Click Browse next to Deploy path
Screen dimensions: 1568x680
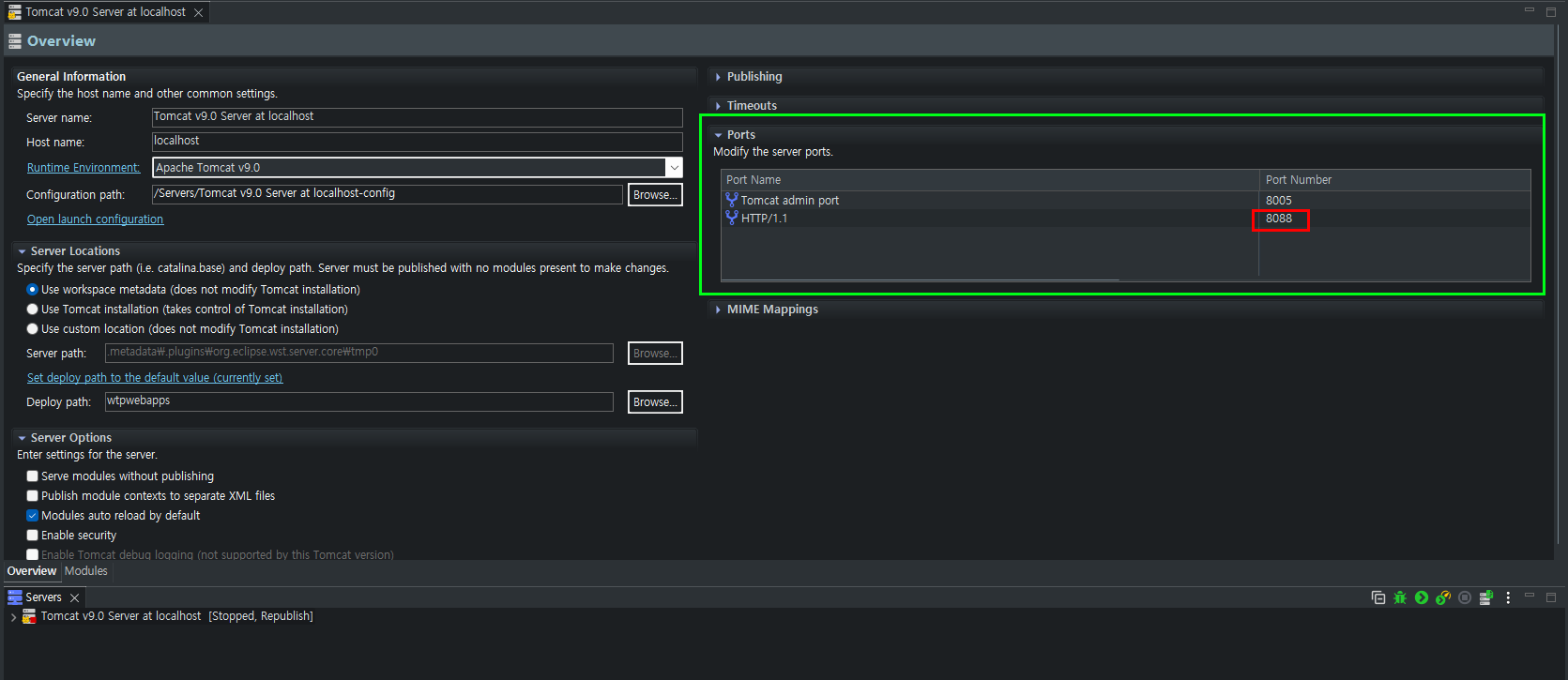click(x=655, y=402)
